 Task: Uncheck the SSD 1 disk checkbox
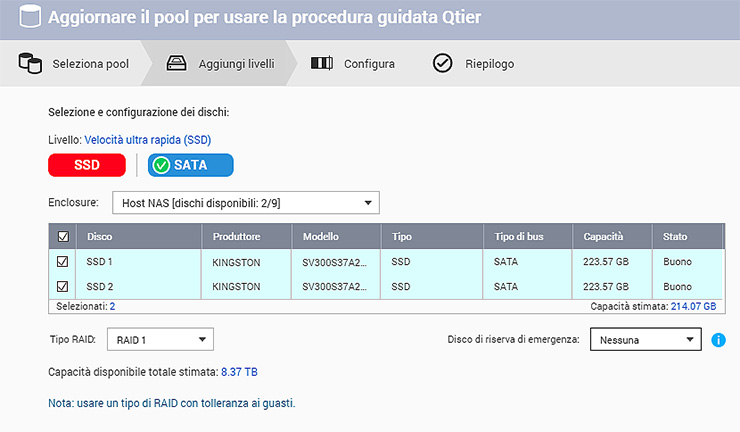pos(63,262)
